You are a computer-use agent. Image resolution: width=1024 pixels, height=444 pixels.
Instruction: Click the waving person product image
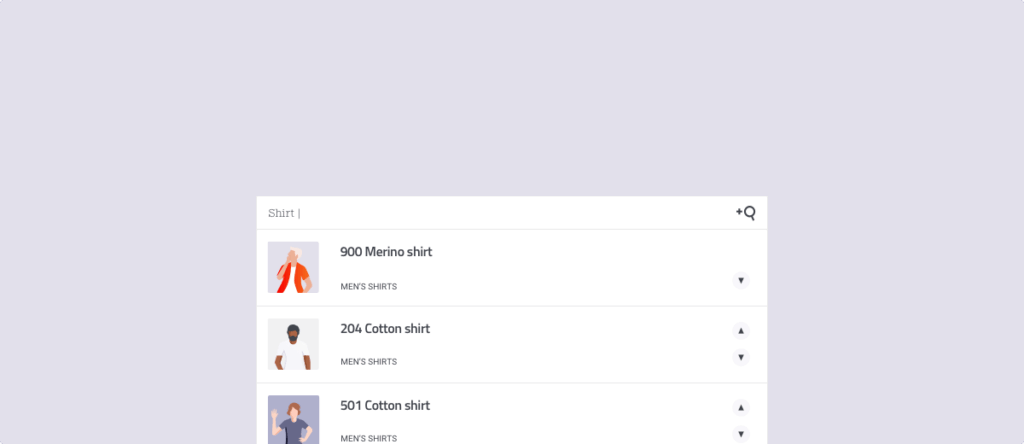[293, 422]
